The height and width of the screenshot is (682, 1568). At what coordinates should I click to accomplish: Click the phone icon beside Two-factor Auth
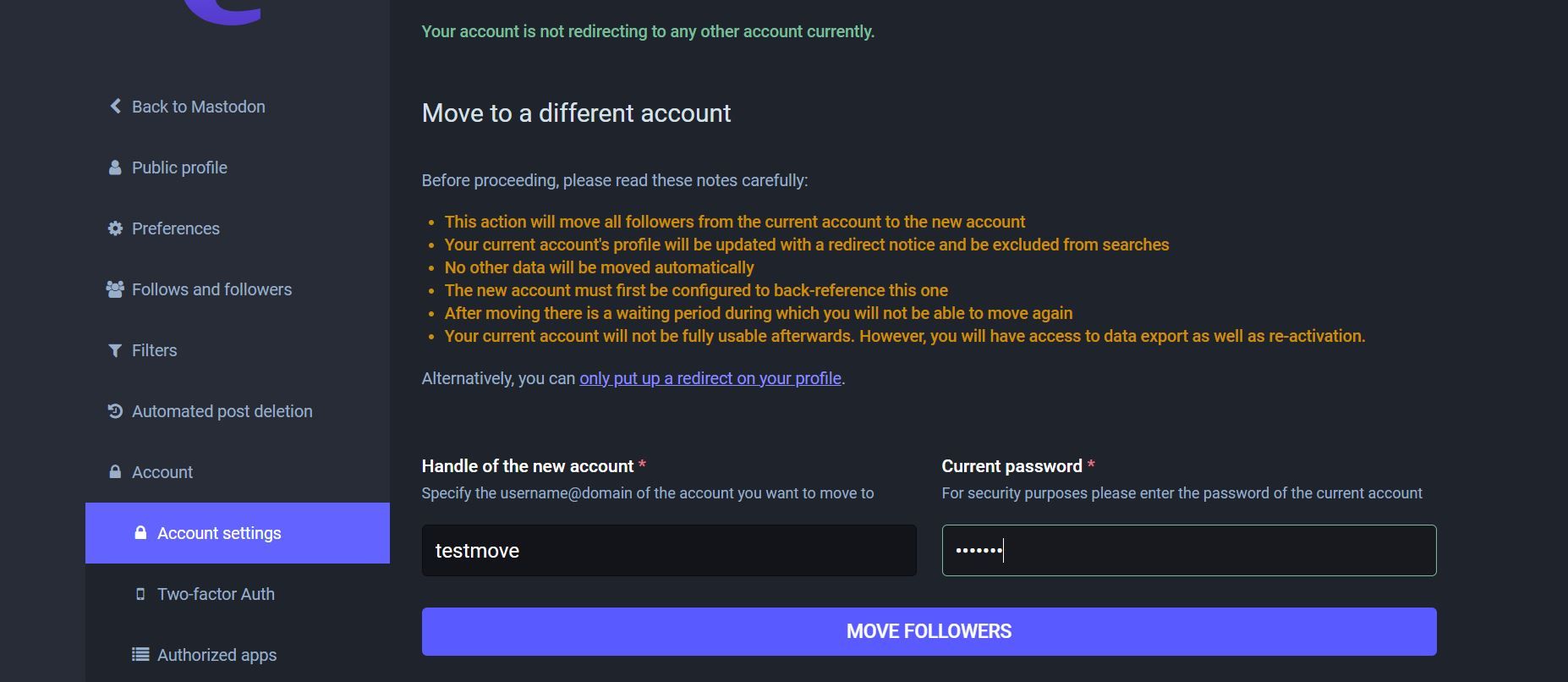tap(140, 593)
